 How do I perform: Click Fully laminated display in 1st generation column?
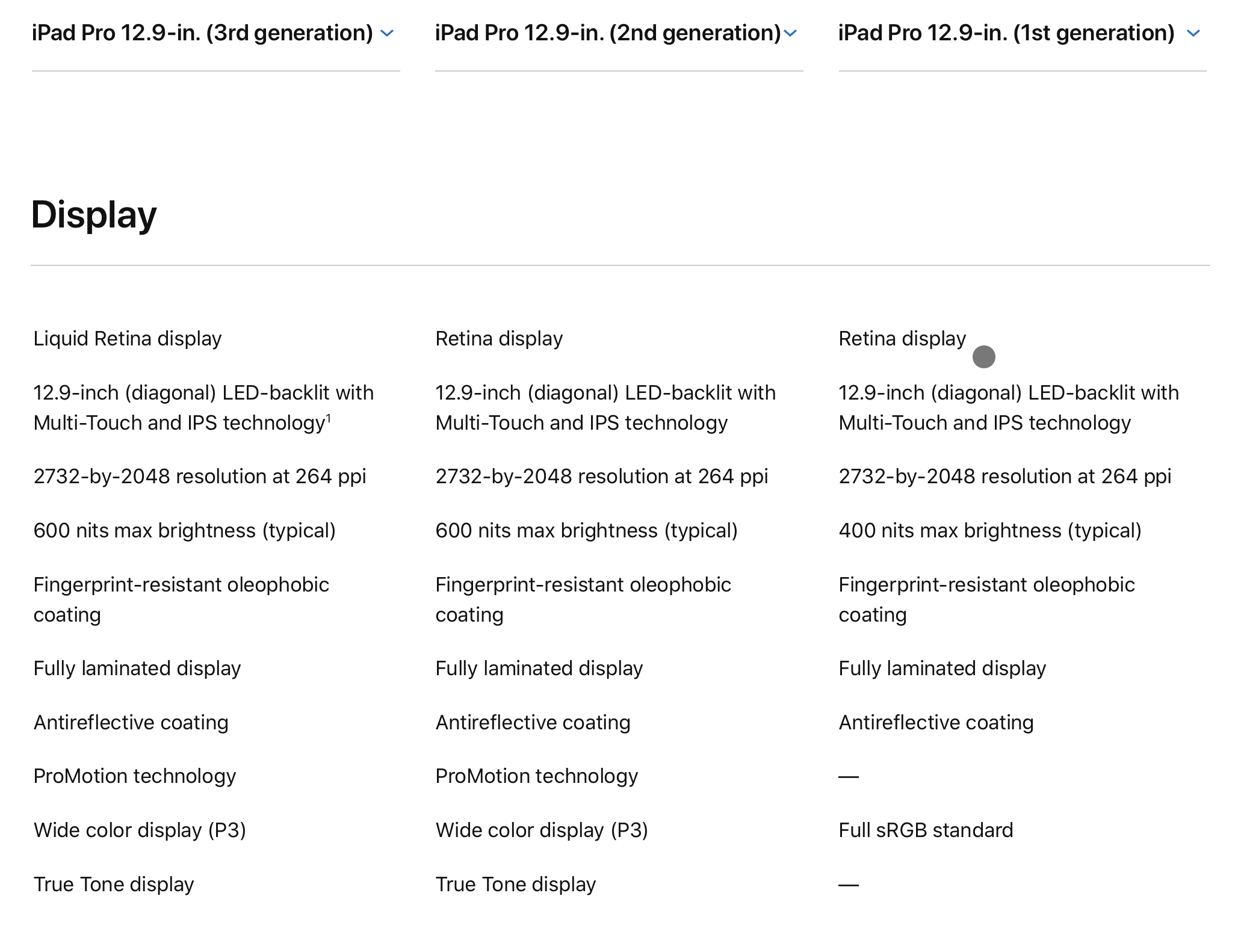[x=942, y=669]
